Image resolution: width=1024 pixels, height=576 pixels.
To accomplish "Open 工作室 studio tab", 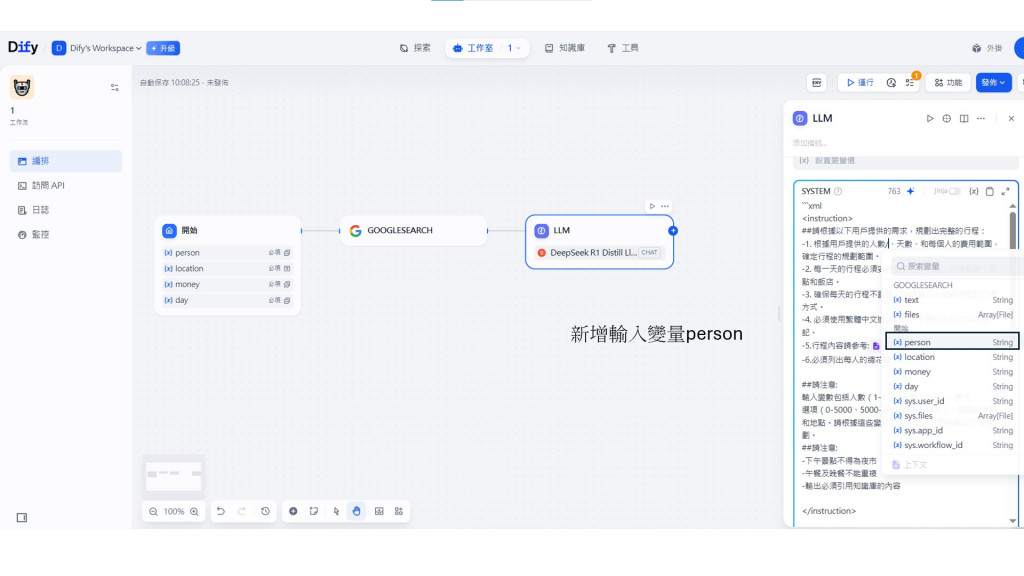I will (473, 48).
